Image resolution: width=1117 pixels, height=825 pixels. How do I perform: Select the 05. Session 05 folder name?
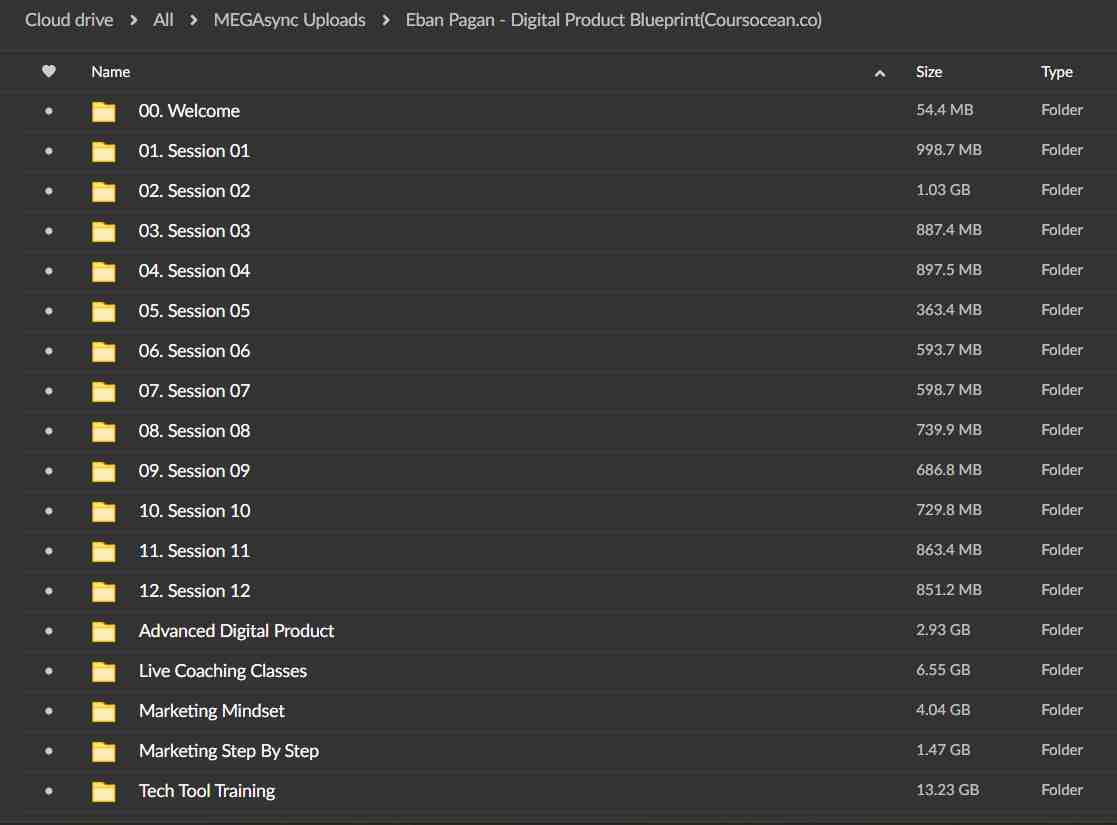194,311
